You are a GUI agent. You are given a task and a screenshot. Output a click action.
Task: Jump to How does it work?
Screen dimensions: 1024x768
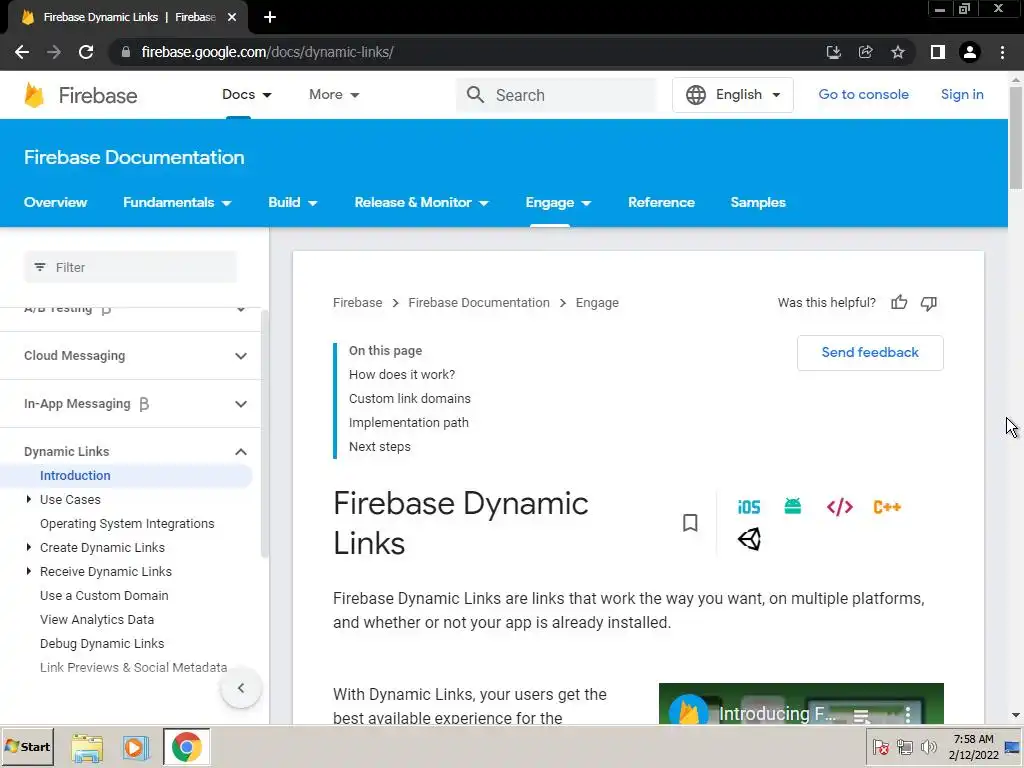click(x=402, y=374)
